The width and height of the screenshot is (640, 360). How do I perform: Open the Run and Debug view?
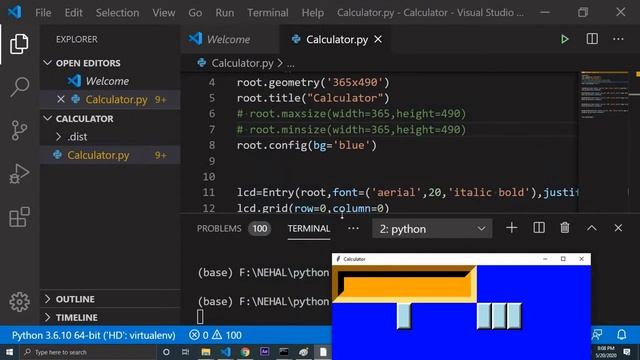[19, 174]
